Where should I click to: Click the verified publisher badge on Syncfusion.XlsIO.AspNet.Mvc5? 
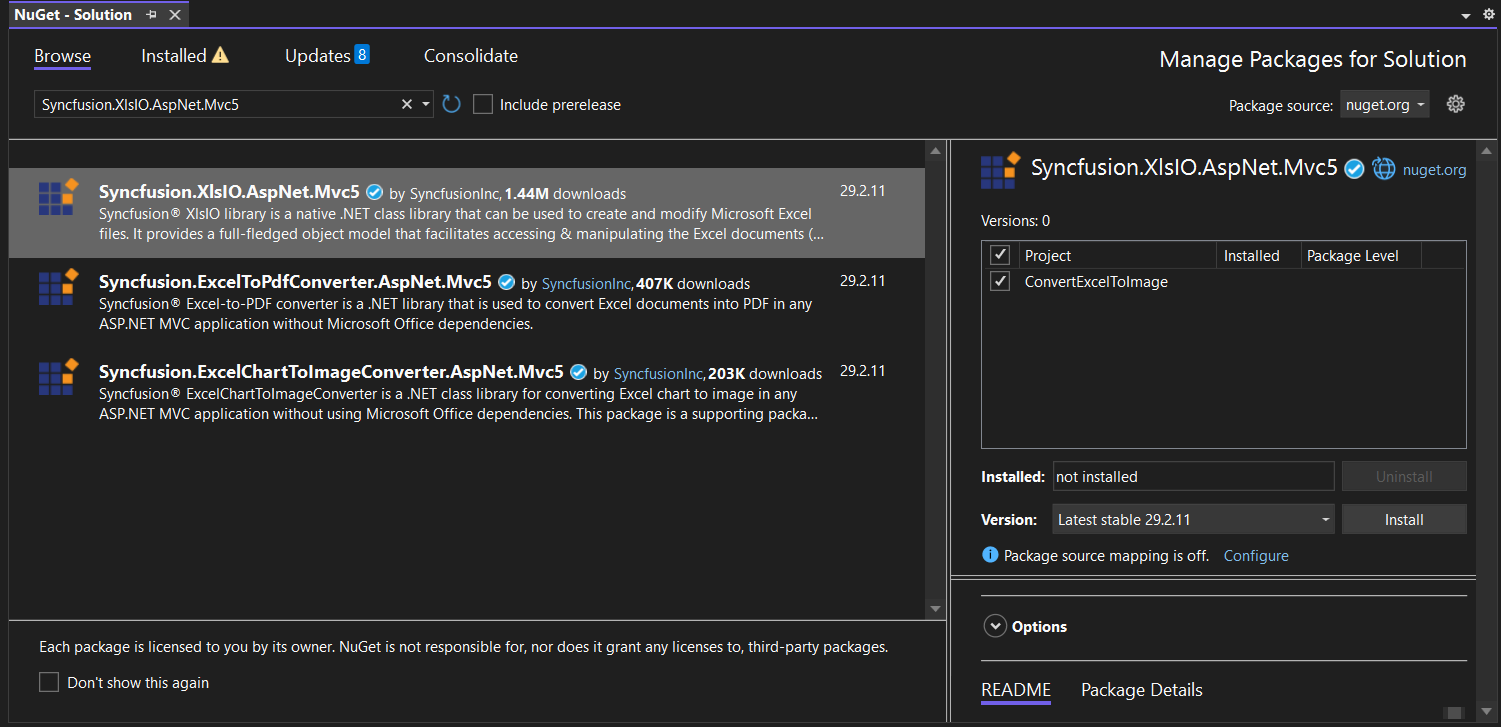374,193
